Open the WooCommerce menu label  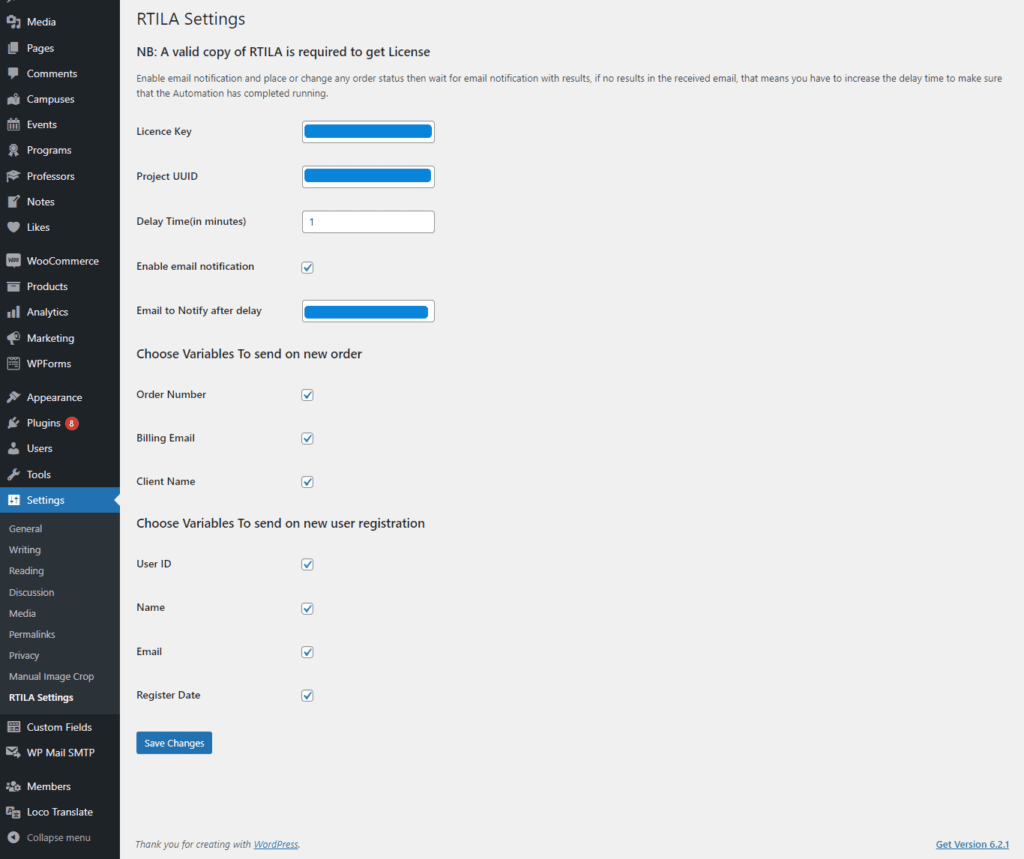63,261
